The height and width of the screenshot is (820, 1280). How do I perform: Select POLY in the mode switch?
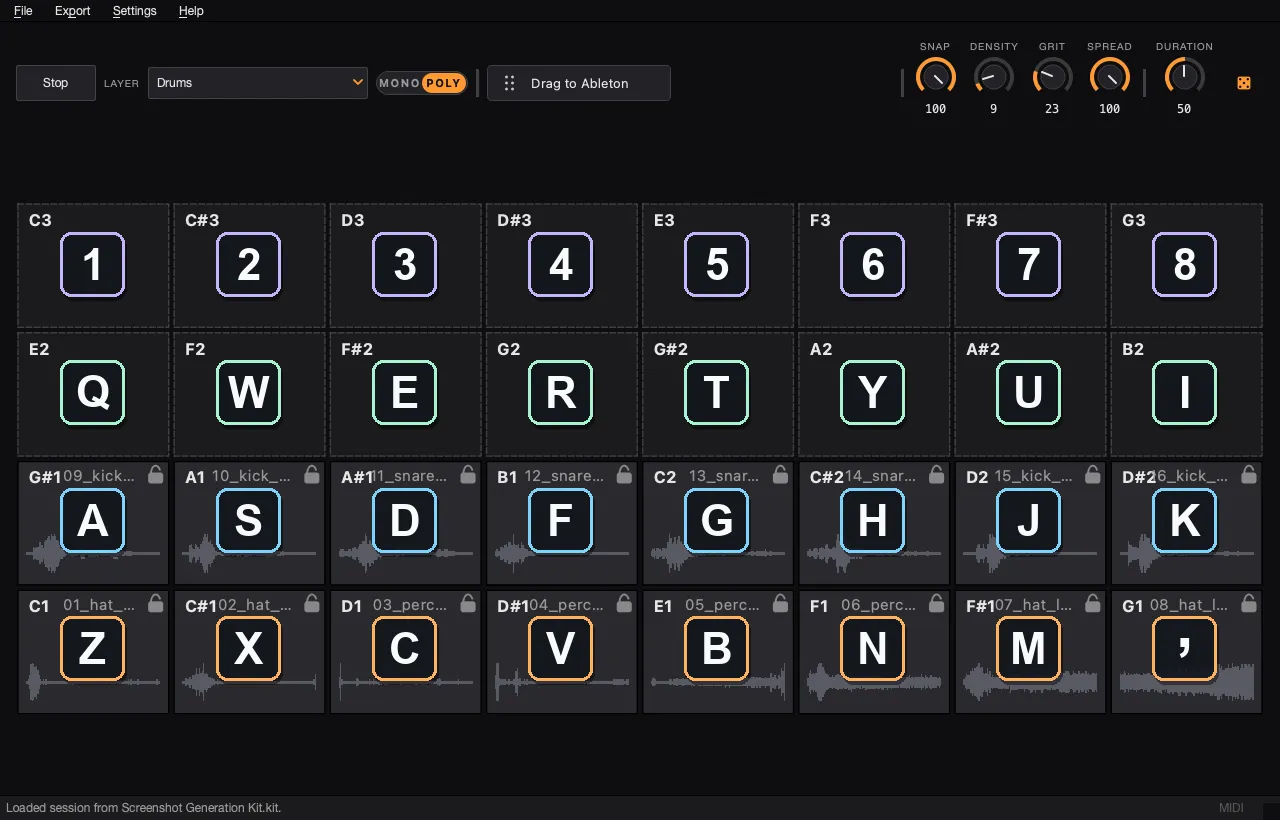[x=443, y=83]
